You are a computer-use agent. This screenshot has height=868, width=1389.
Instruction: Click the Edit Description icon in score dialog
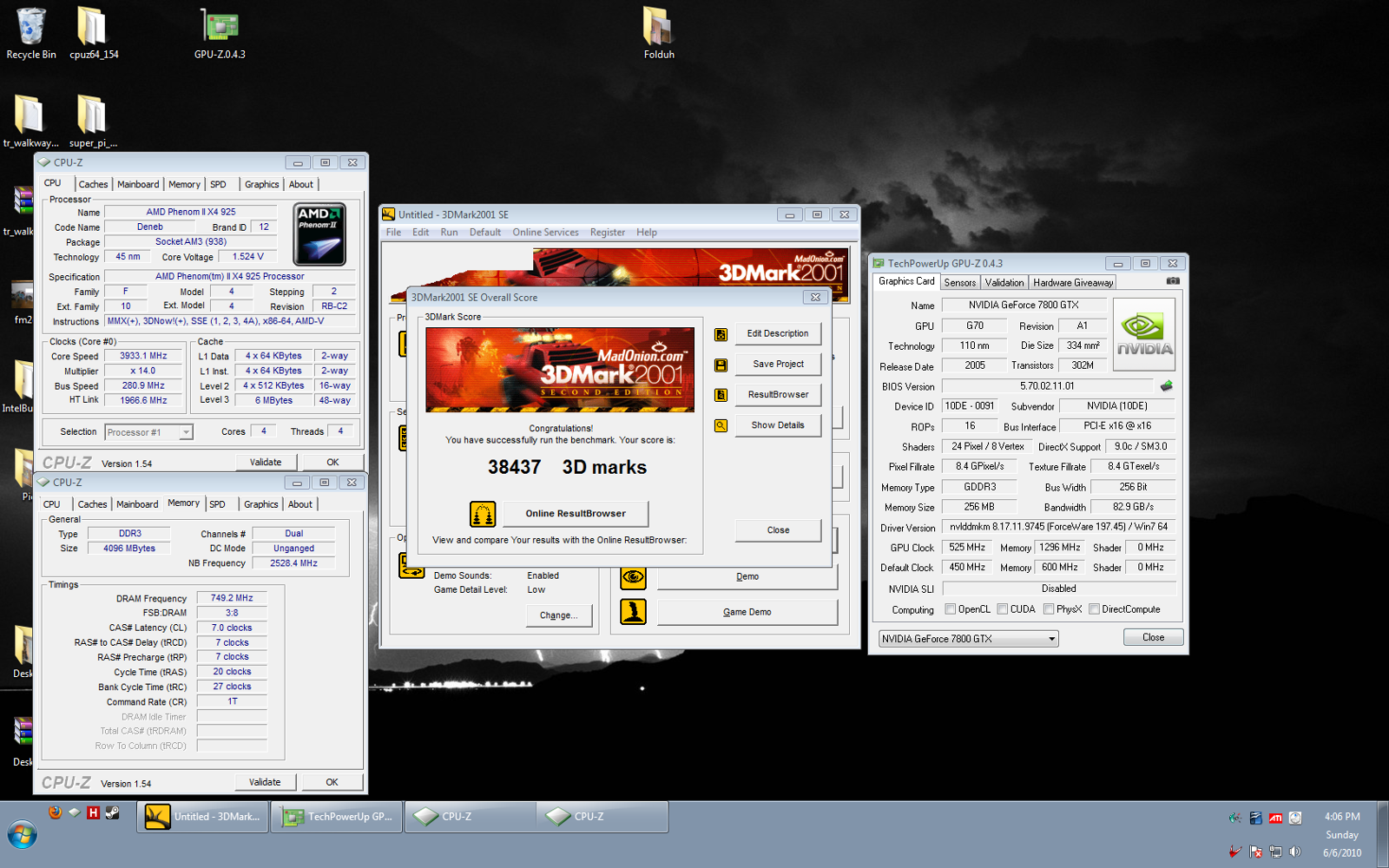[721, 334]
